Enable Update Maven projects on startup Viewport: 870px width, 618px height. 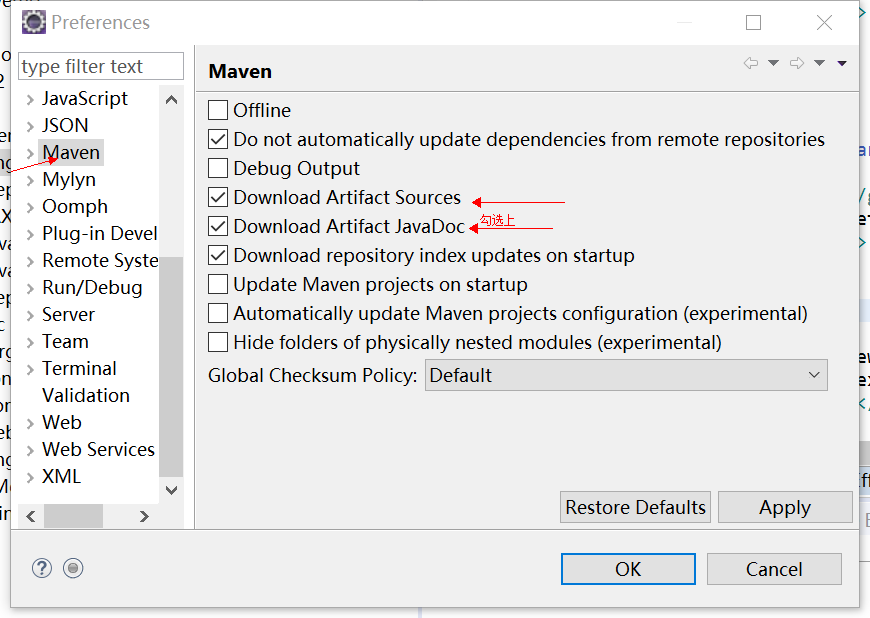click(x=218, y=284)
